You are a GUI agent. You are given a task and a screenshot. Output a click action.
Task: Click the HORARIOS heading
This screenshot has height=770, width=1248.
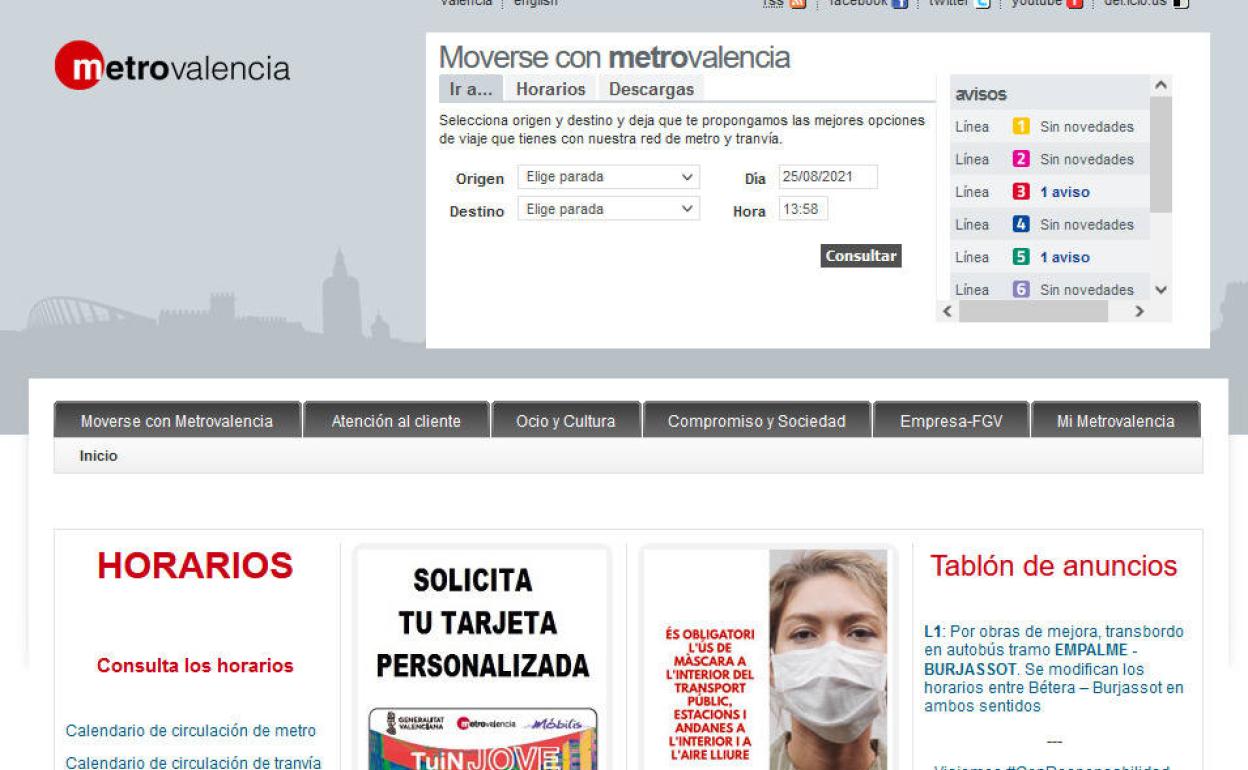coord(195,566)
